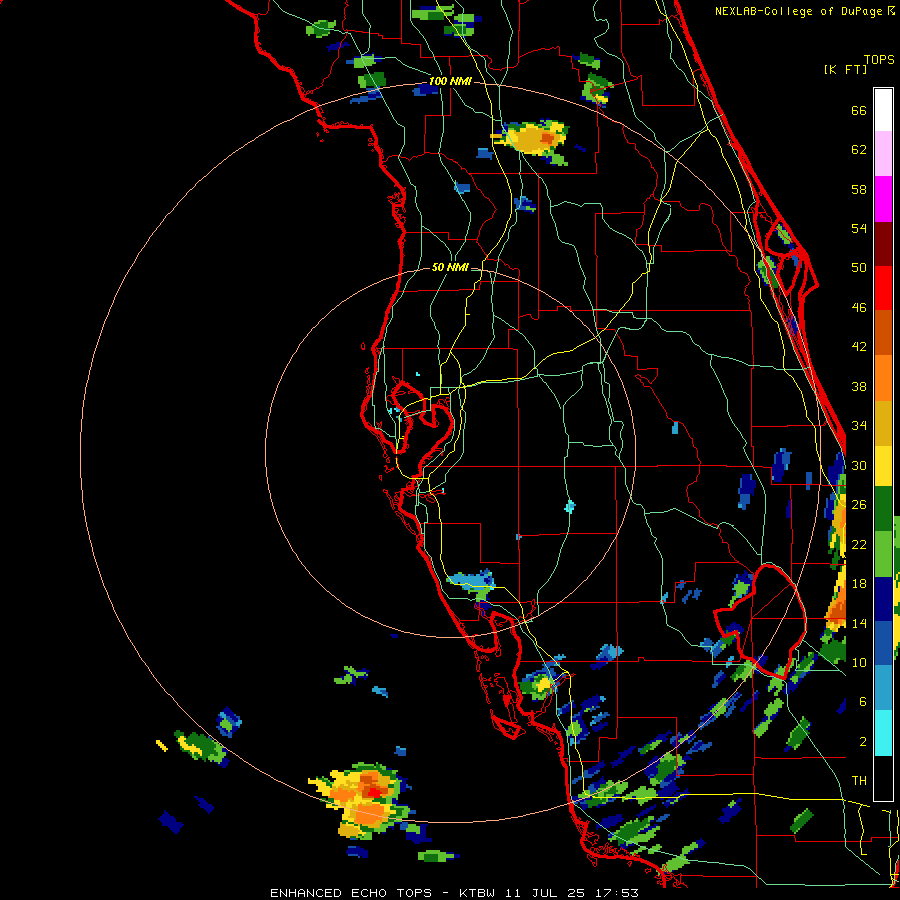Viewport: 900px width, 900px height.
Task: Click the 11 JUL 25 date stamp
Action: point(545,893)
